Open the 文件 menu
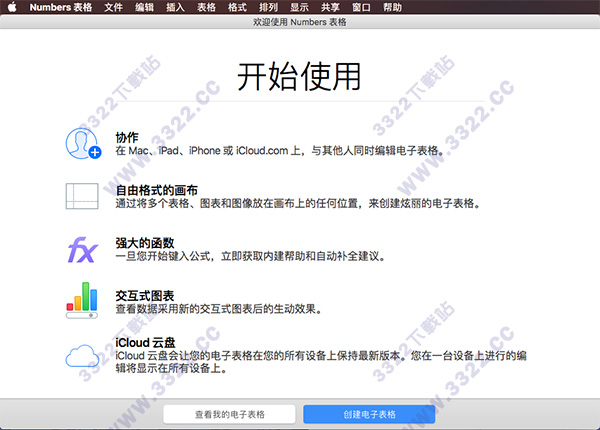Viewport: 600px width, 430px height. tap(113, 7)
